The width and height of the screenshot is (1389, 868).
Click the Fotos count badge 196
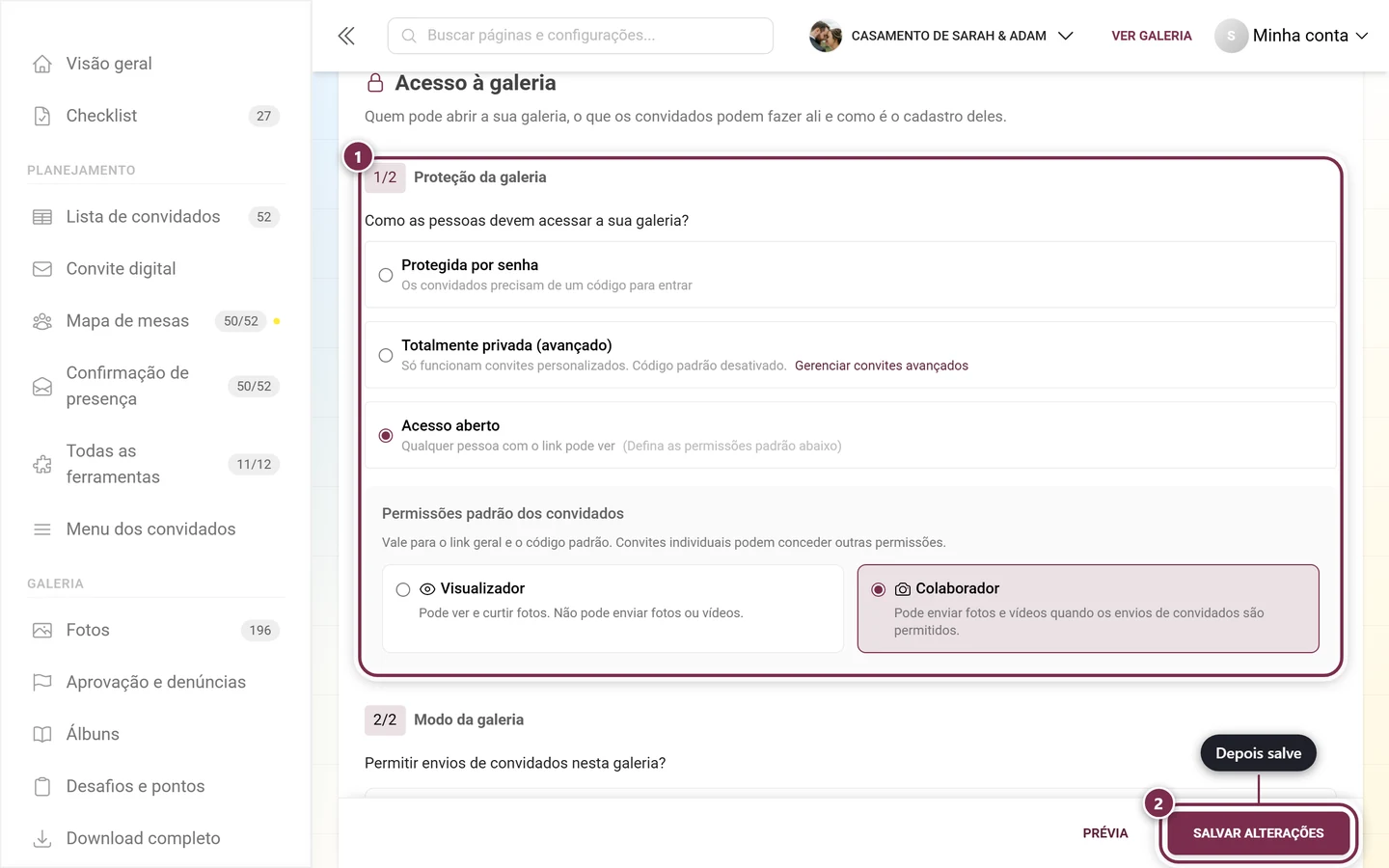click(x=260, y=630)
